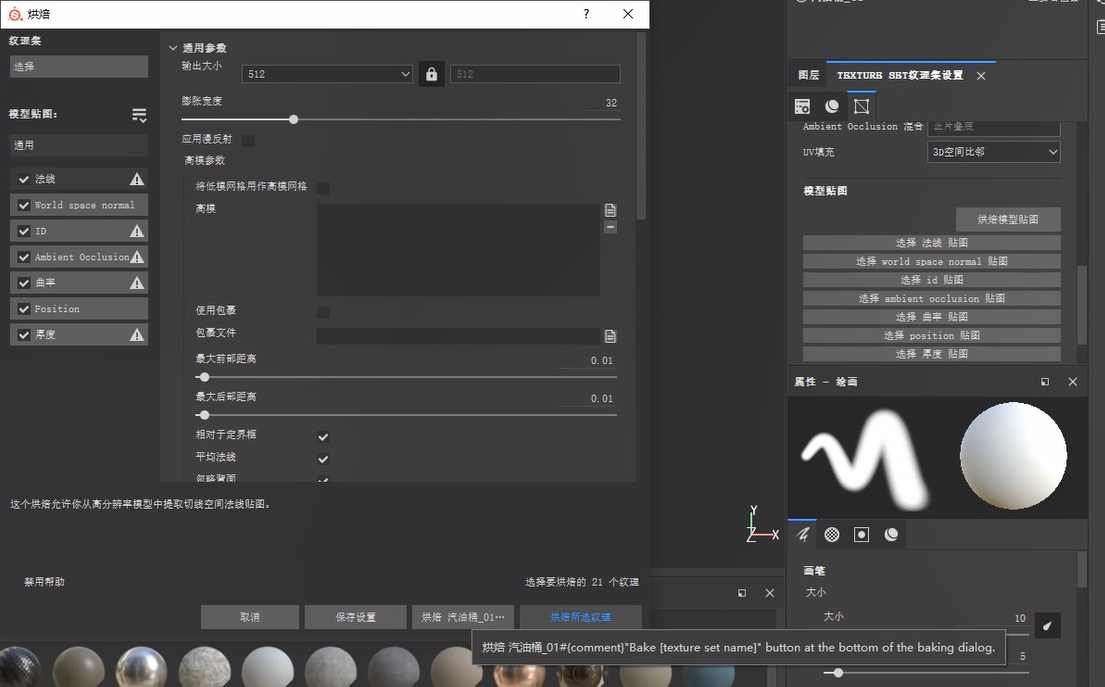Click the minus icon under high poly browse
Screen dimensions: 1105x687
coord(610,227)
